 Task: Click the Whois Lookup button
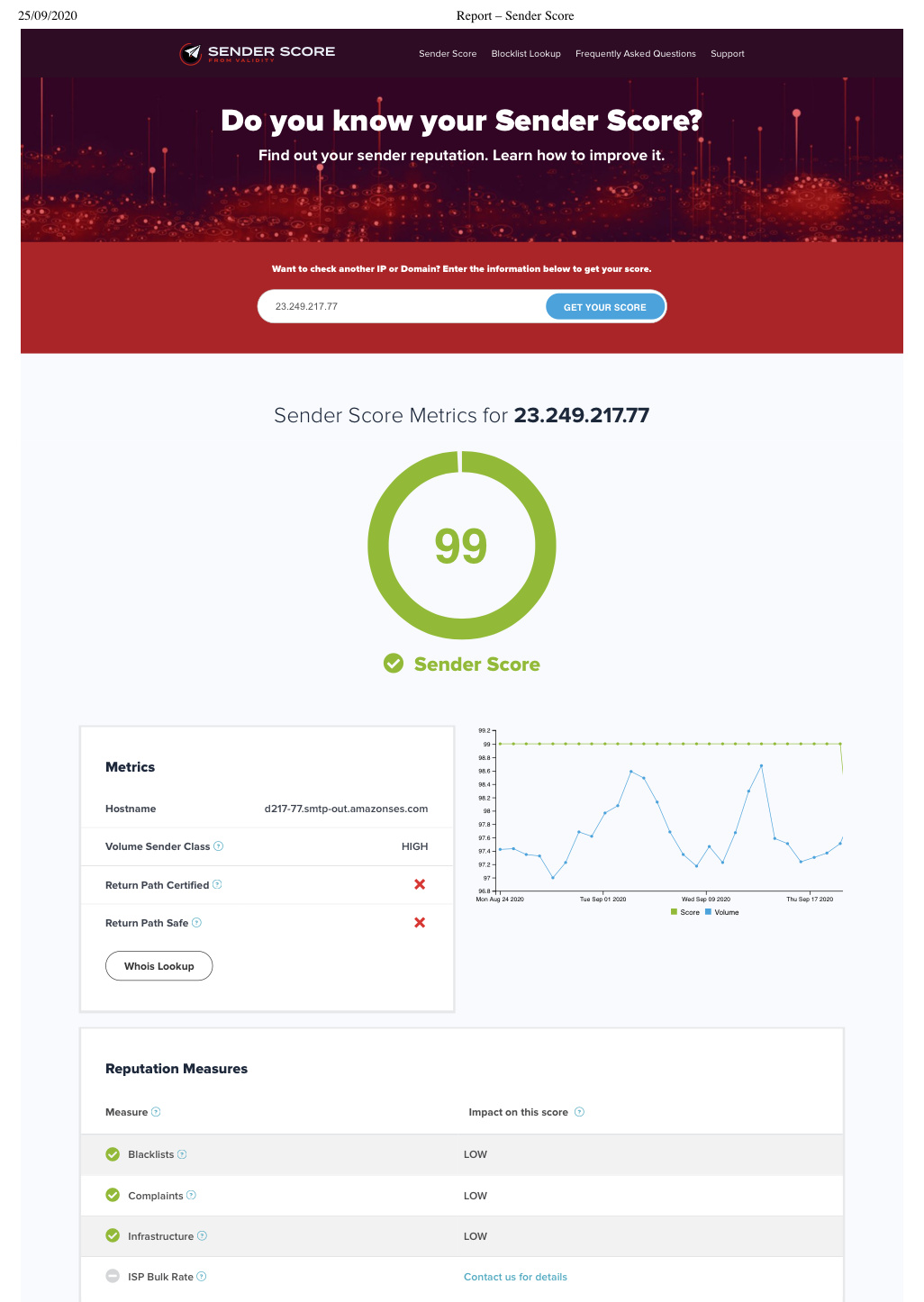tap(159, 966)
